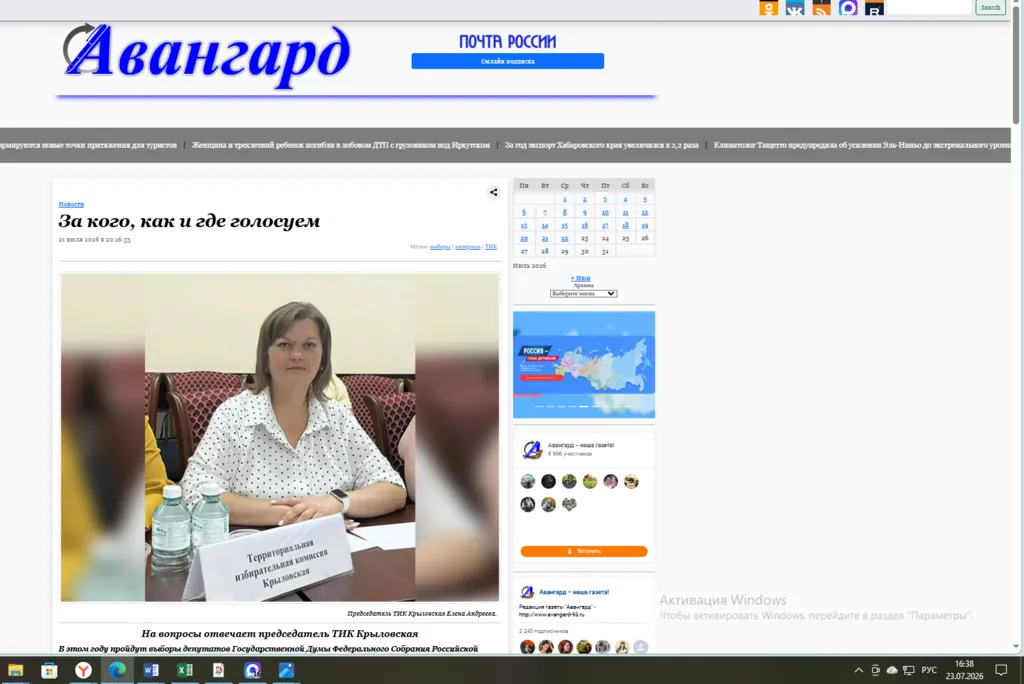Click the site search input field
This screenshot has width=1024, height=684.
point(929,7)
